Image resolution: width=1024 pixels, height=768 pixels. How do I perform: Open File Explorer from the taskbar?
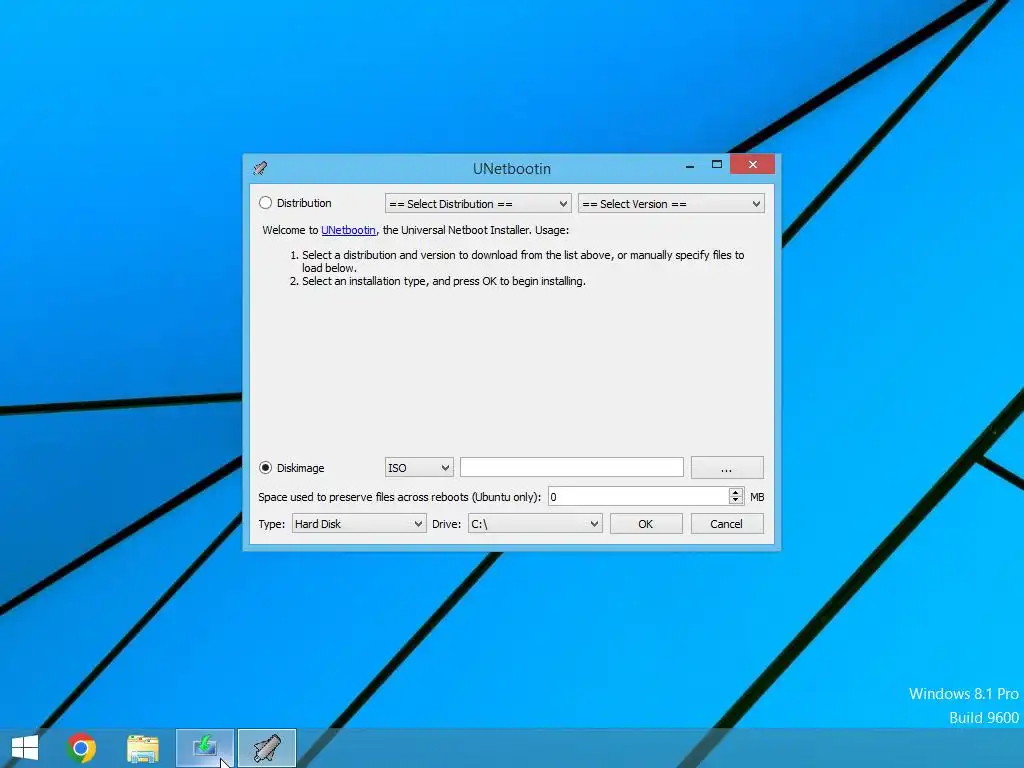pyautogui.click(x=143, y=748)
